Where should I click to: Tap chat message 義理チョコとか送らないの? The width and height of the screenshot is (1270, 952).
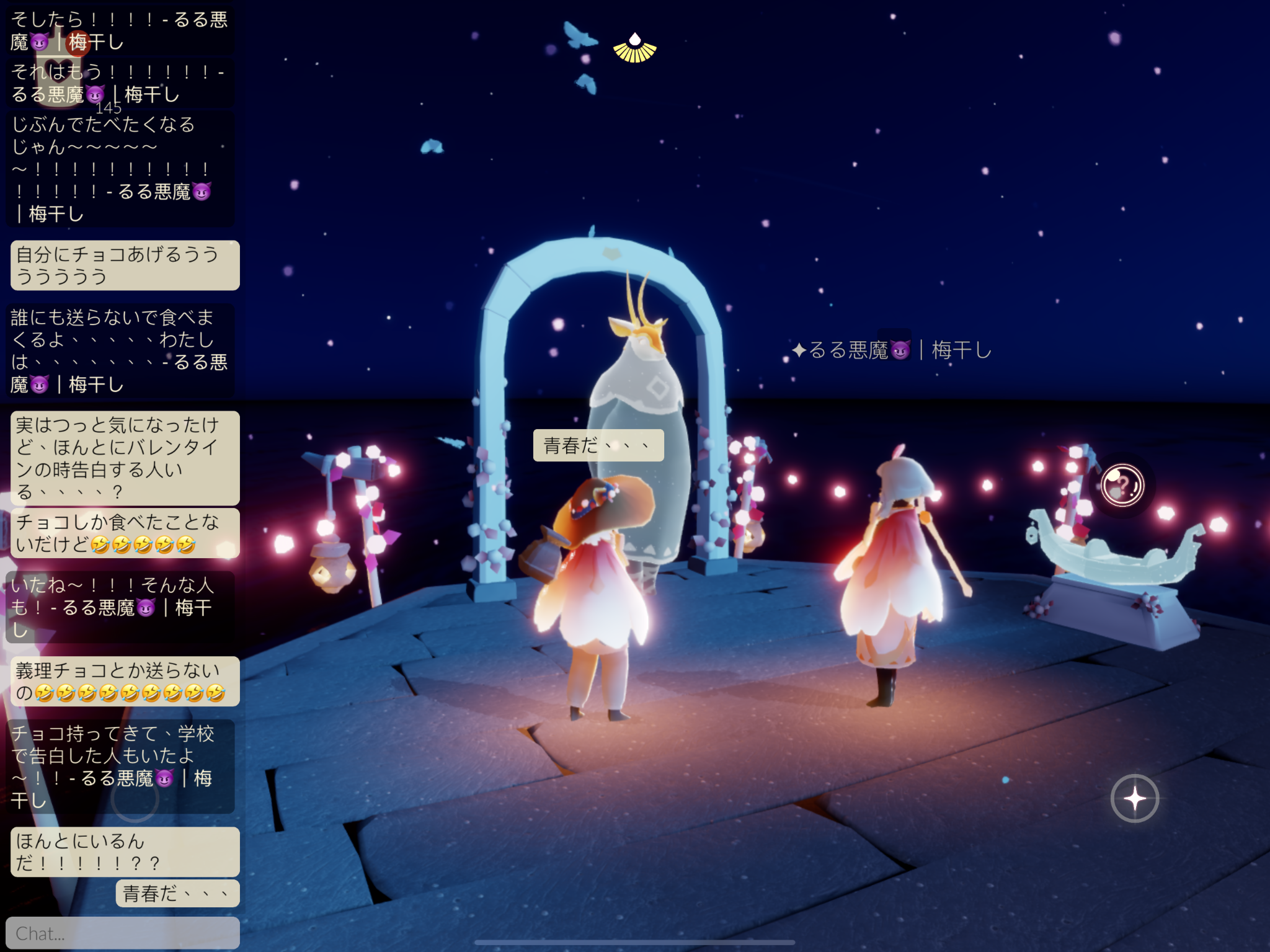point(125,682)
